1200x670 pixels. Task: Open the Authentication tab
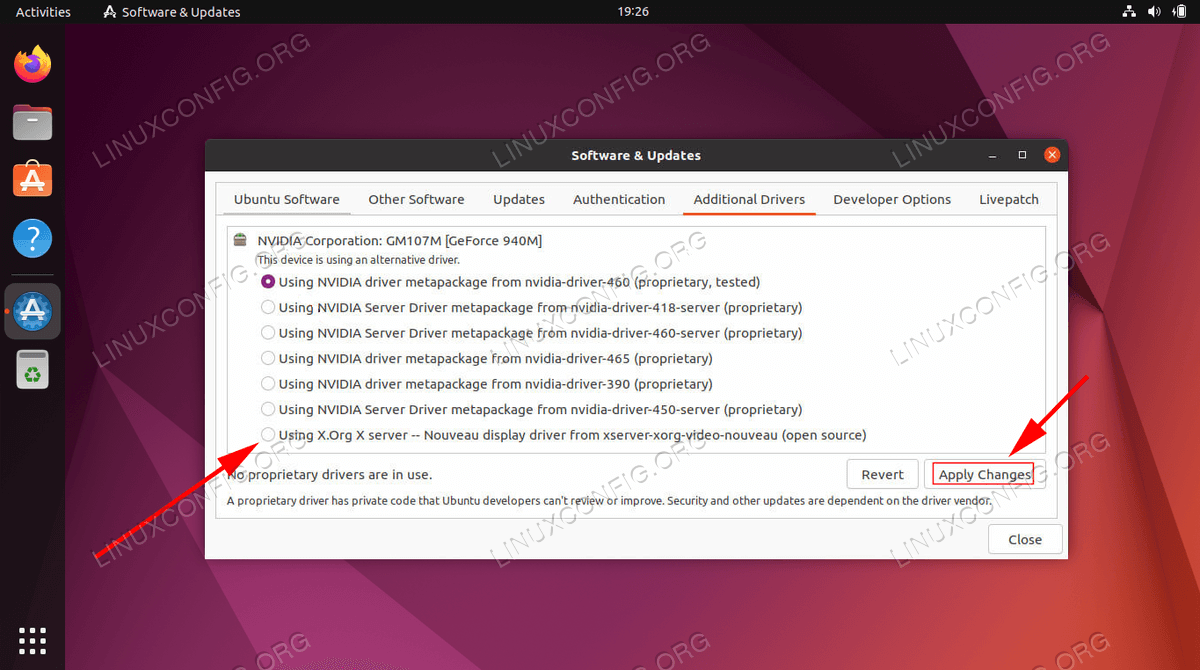tap(619, 199)
